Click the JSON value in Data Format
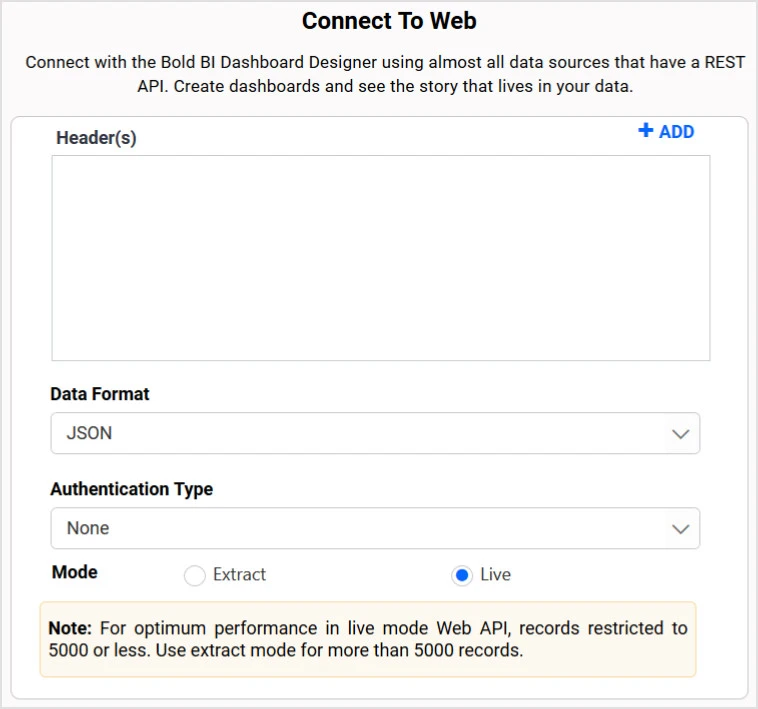 [89, 434]
